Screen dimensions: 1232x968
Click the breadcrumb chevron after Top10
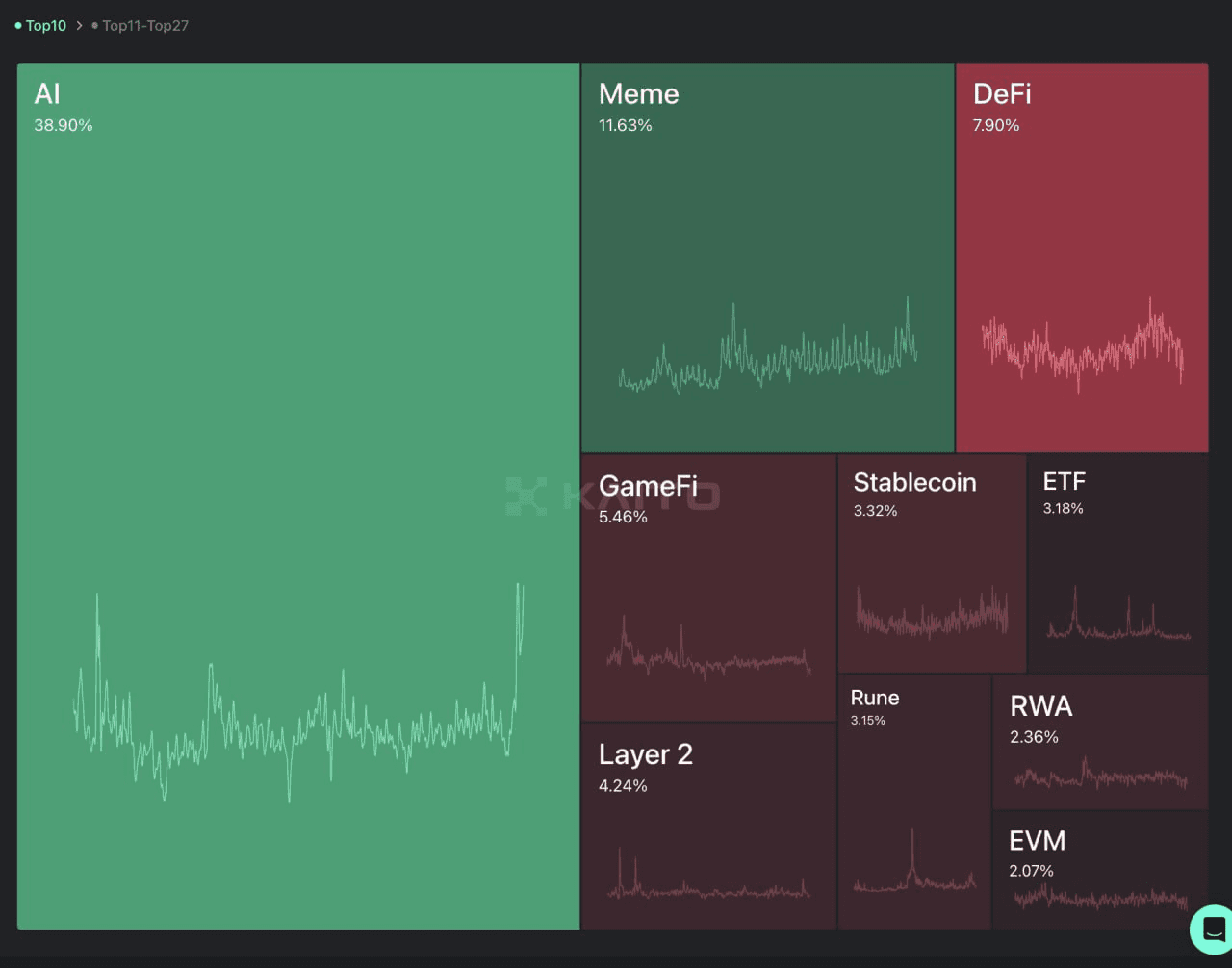coord(79,26)
